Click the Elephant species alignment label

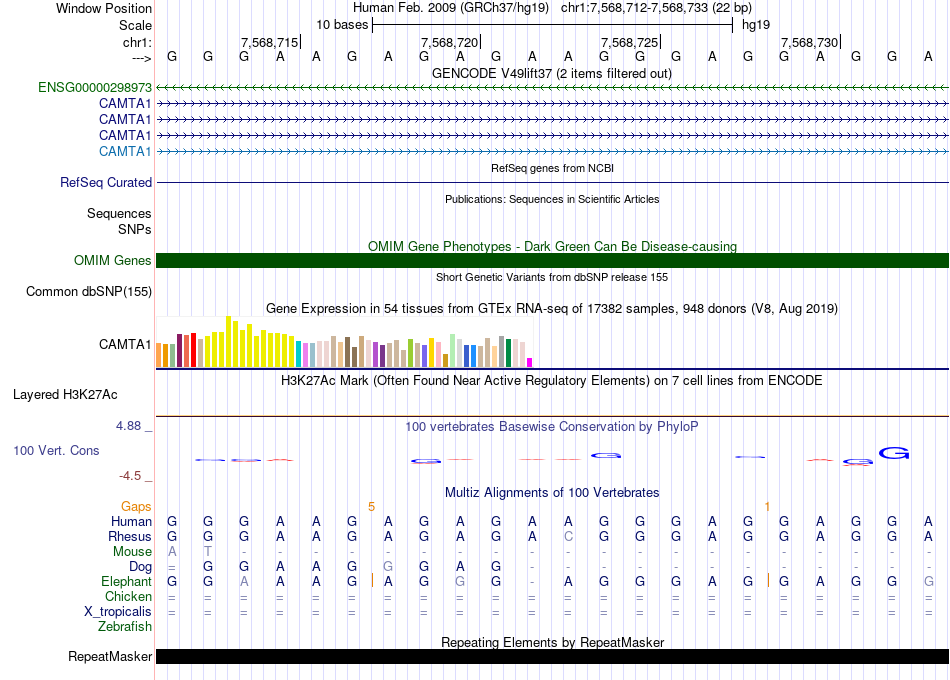(126, 582)
